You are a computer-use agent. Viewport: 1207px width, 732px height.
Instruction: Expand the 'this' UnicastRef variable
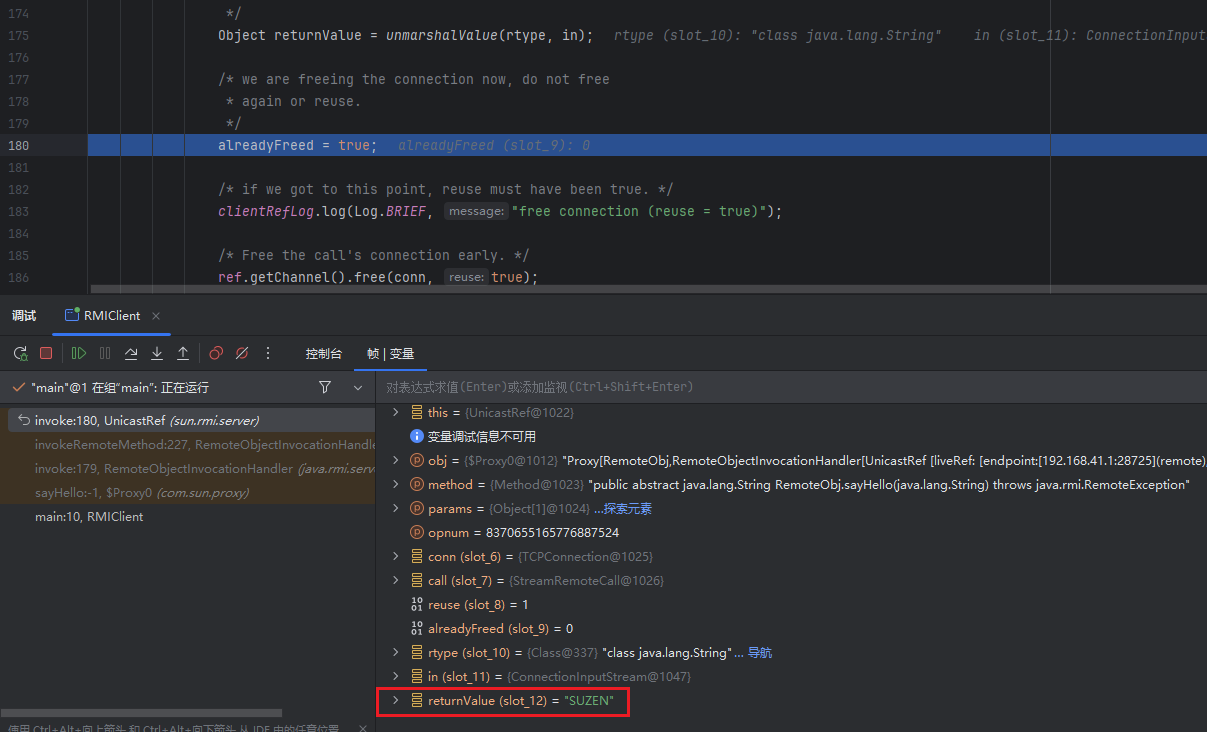point(395,412)
